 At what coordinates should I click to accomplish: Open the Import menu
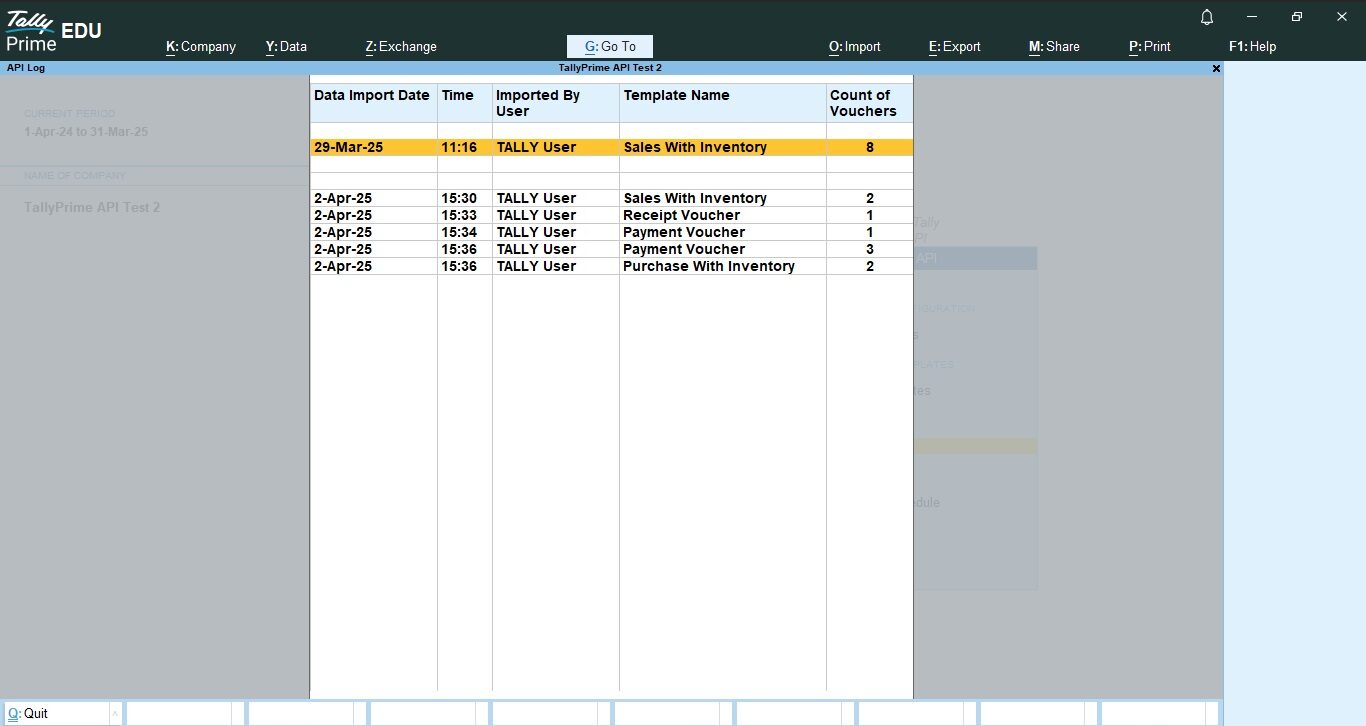pyautogui.click(x=855, y=46)
